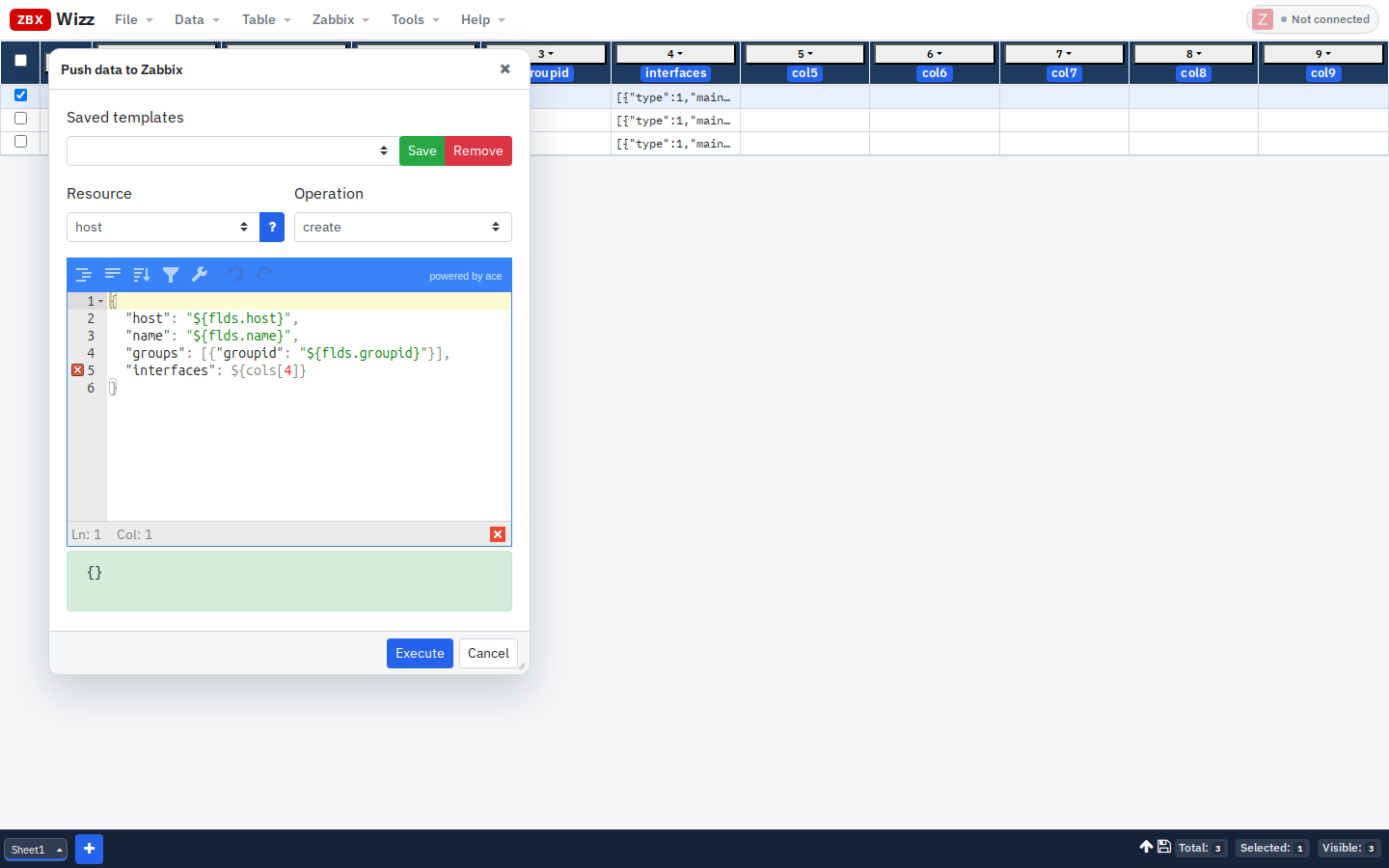Uncheck the first row checkbox
Image resolution: width=1389 pixels, height=868 pixels.
coord(20,95)
